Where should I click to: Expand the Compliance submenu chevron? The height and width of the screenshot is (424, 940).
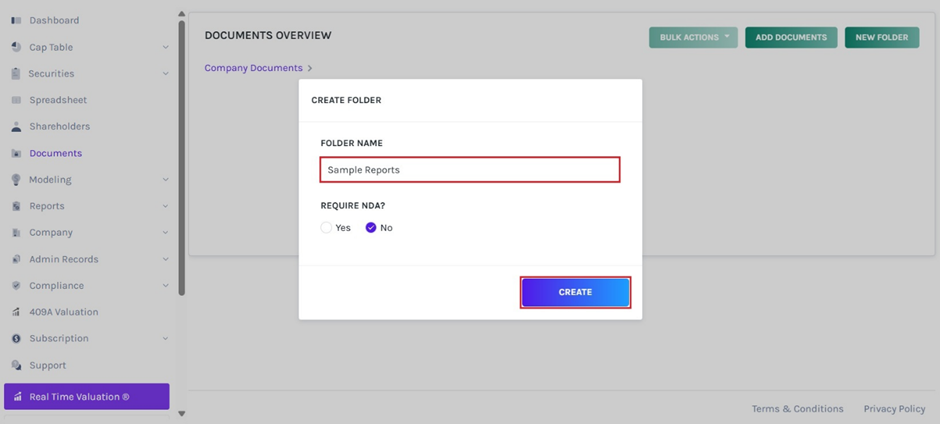point(165,285)
